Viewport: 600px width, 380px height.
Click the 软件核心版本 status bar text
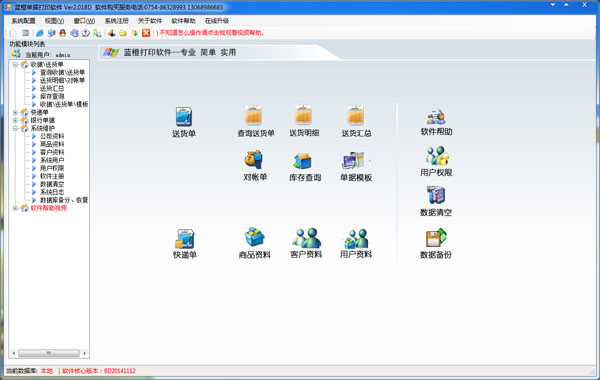[99, 371]
